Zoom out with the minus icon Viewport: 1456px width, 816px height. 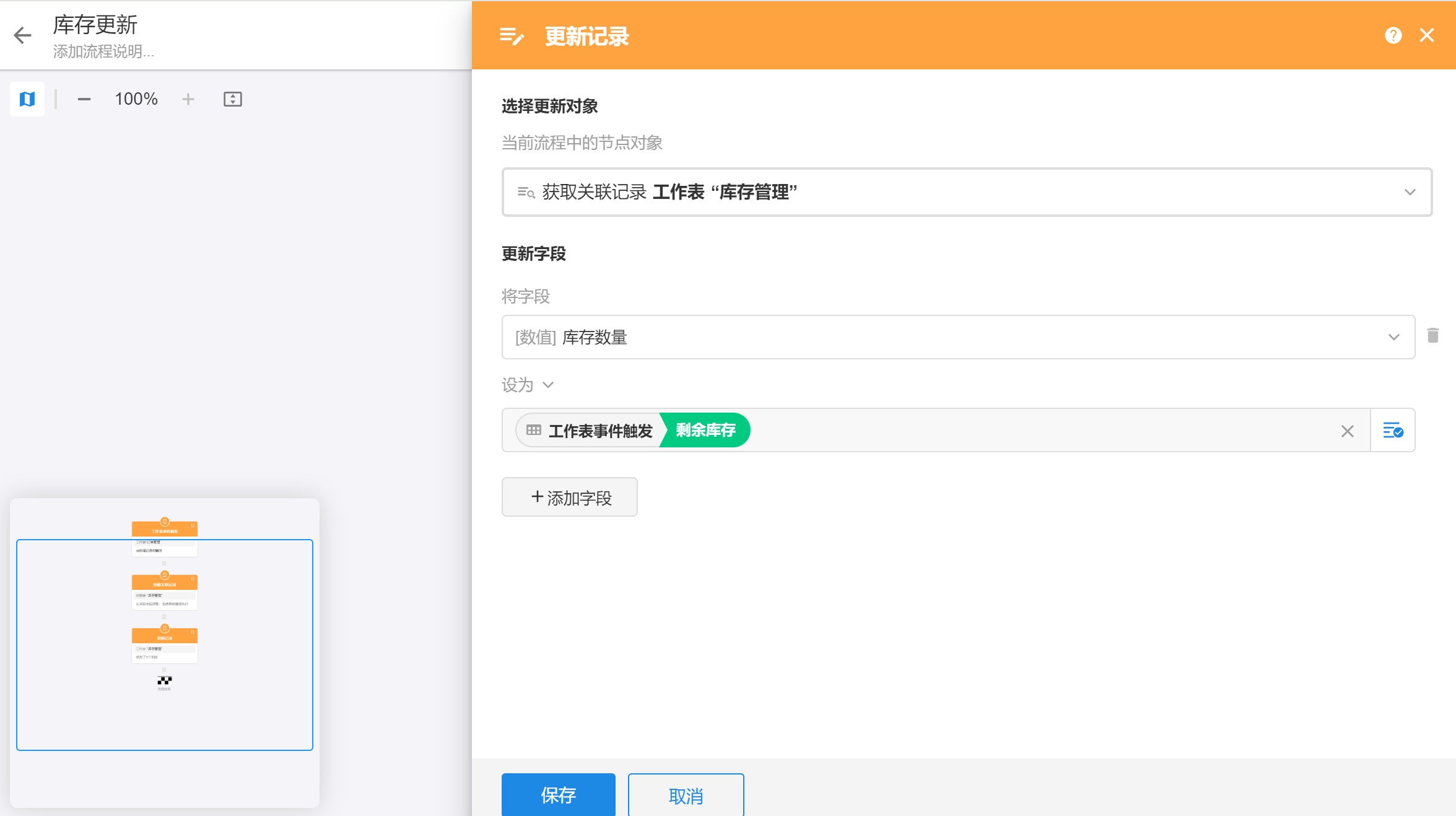[x=84, y=99]
